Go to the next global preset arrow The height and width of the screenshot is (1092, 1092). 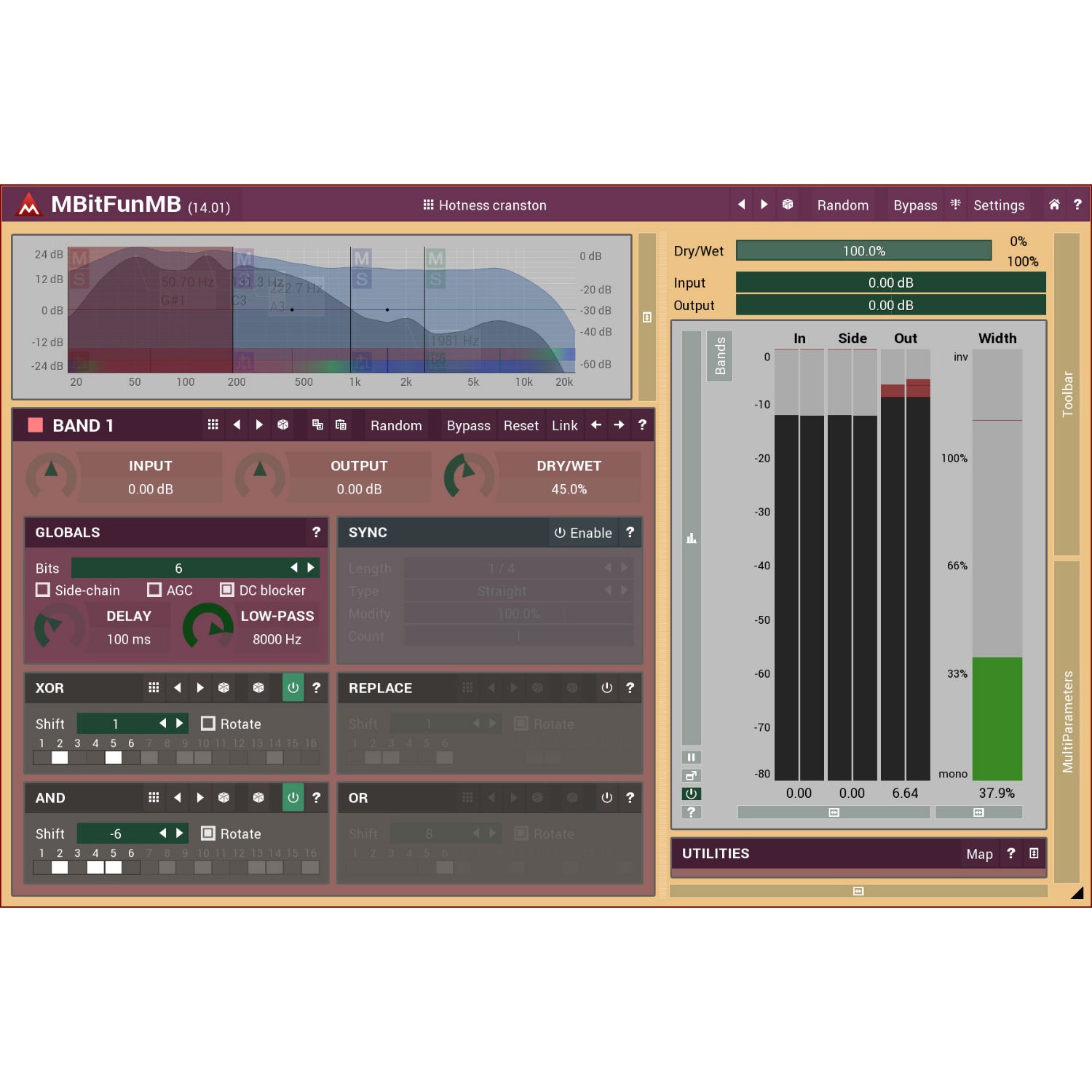[764, 205]
